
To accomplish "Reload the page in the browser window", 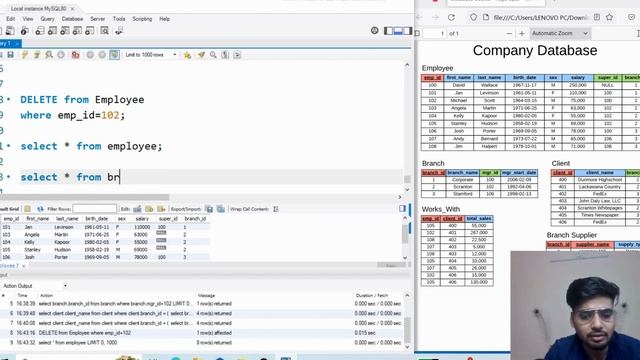I will (x=451, y=17).
